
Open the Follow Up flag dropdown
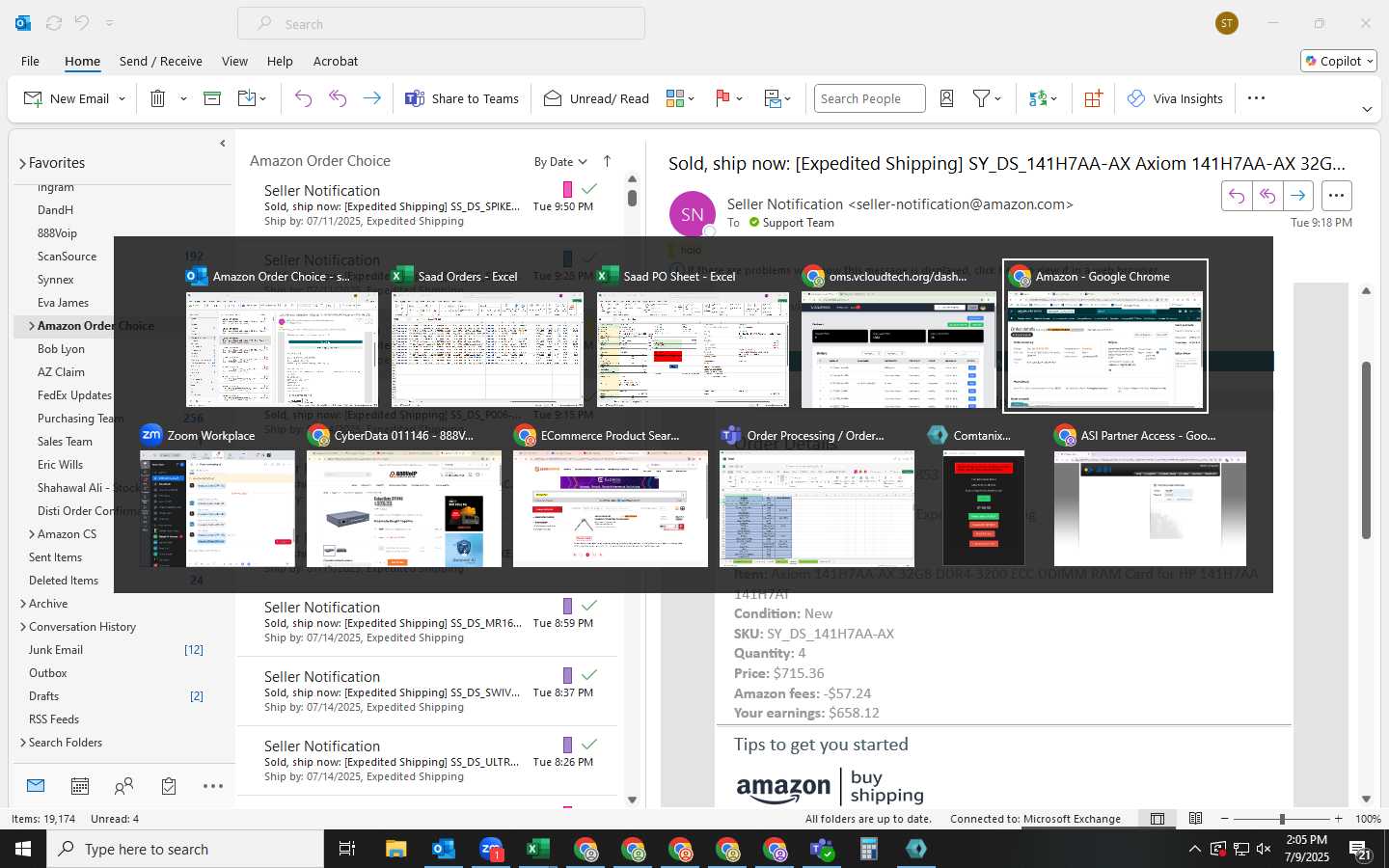pos(729,98)
